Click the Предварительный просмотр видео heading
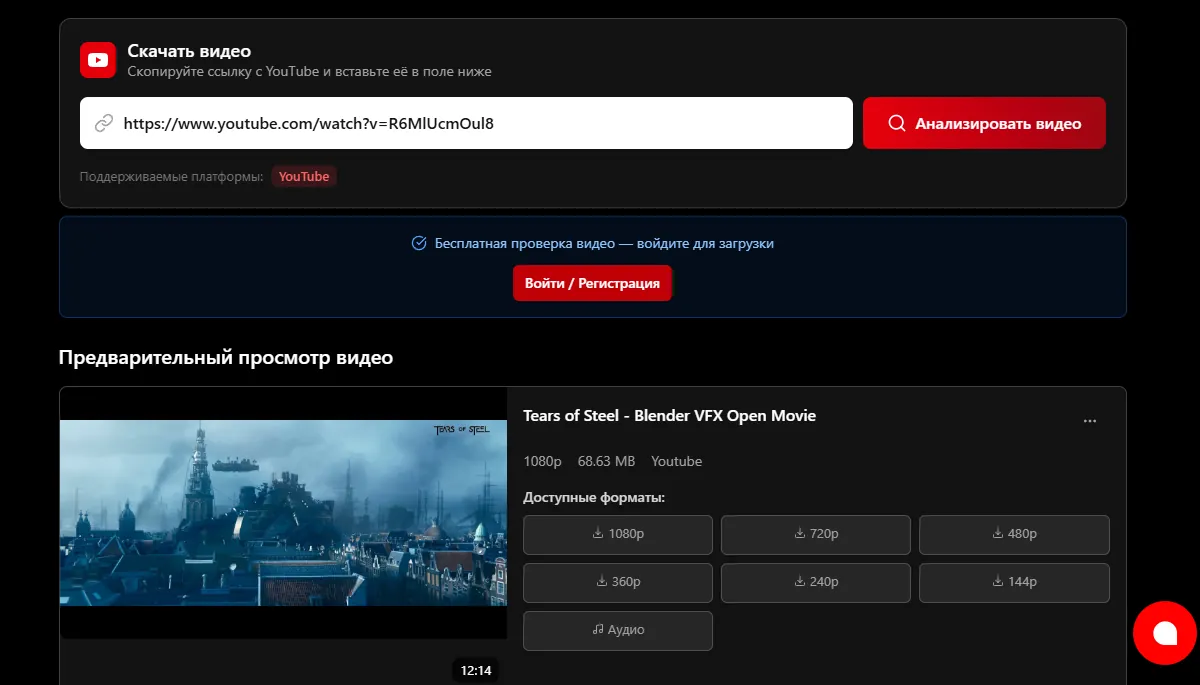 pos(226,358)
